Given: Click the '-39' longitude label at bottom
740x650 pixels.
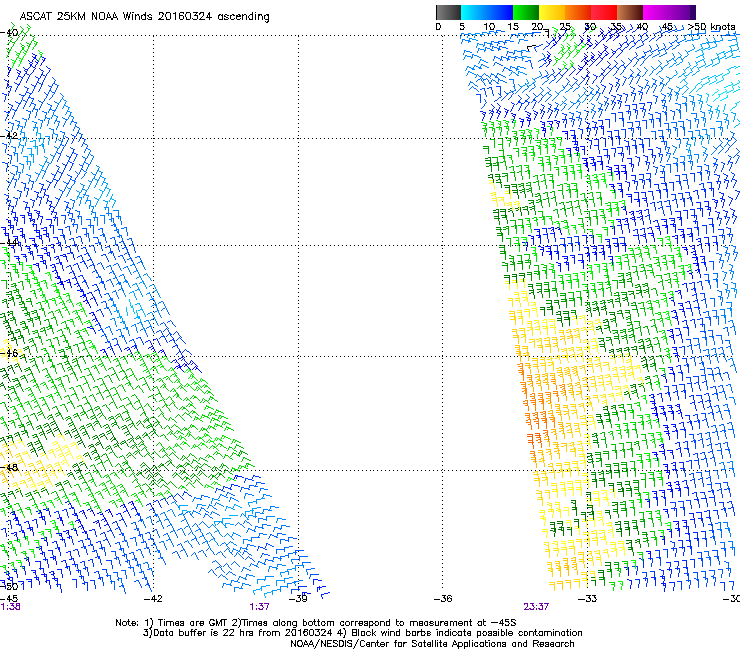Looking at the screenshot, I should coord(298,599).
